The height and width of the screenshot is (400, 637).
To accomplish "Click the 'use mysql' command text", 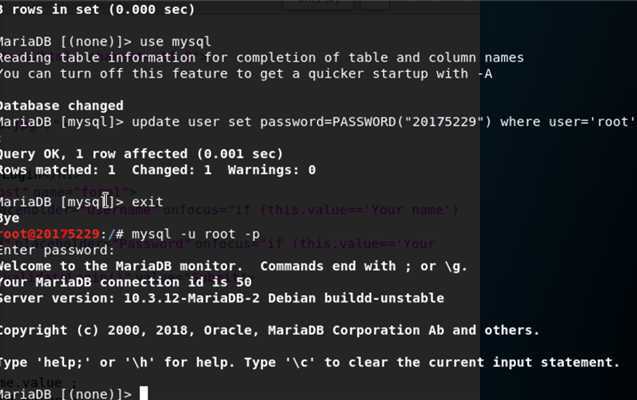I will tap(175, 41).
